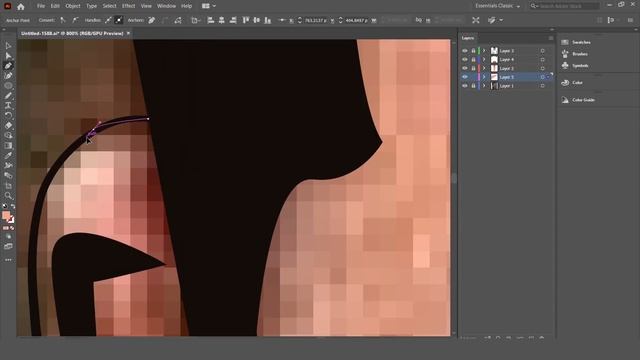Viewport: 640px width, 360px height.
Task: Click horizontal align left icon
Action: coord(211,20)
